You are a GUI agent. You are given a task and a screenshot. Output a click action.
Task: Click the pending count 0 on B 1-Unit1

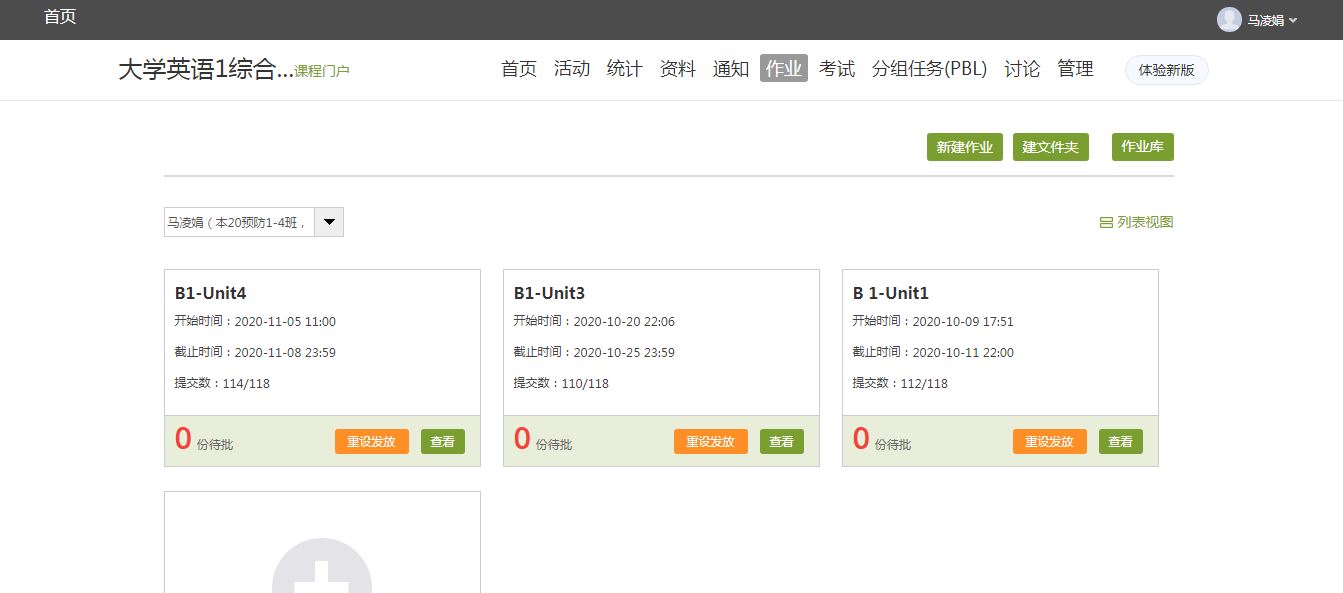click(861, 439)
